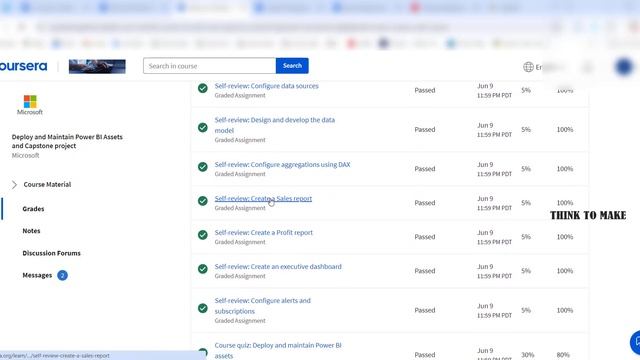Click green check beside Configure aggregations using DAX

tap(202, 167)
